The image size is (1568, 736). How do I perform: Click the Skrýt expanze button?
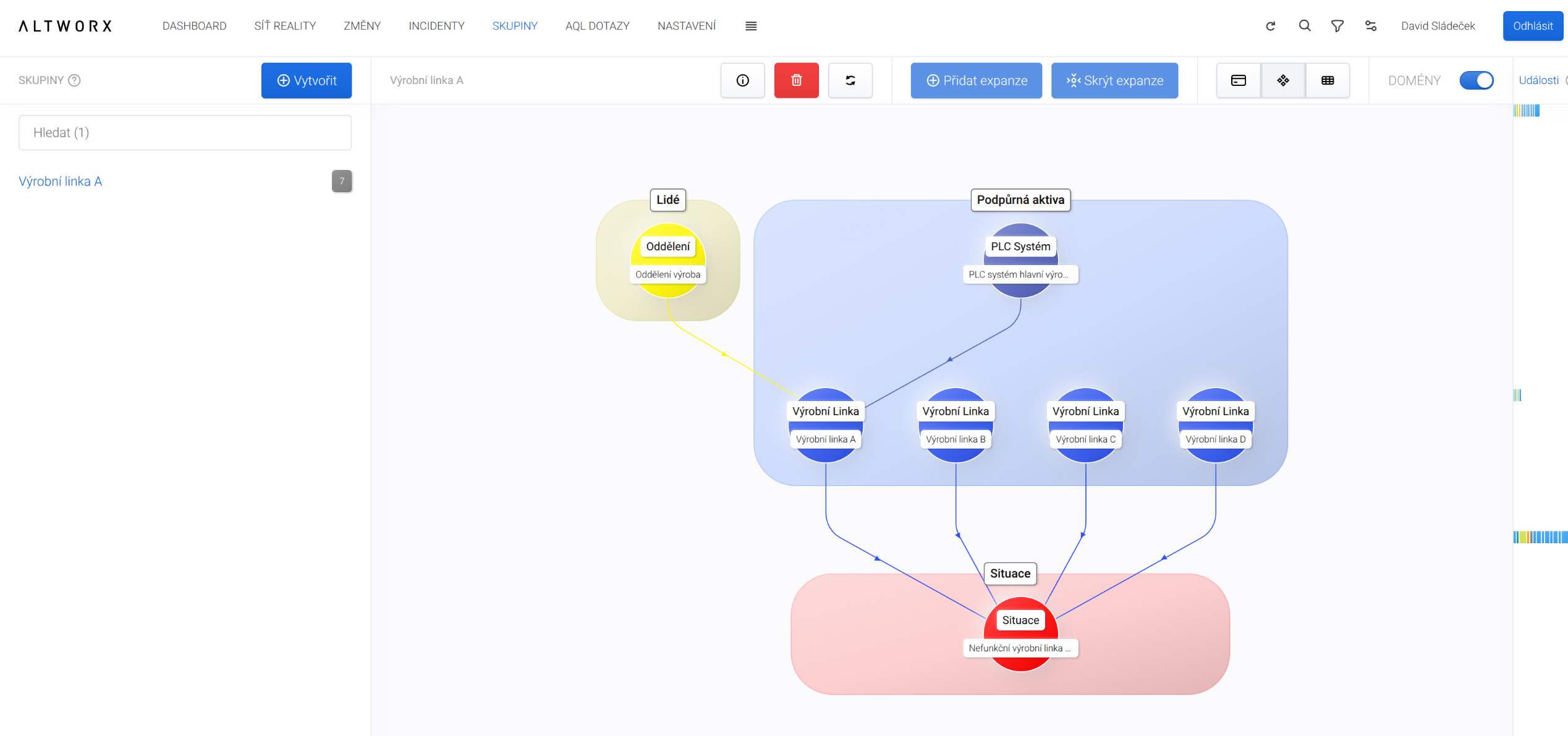pos(1114,80)
